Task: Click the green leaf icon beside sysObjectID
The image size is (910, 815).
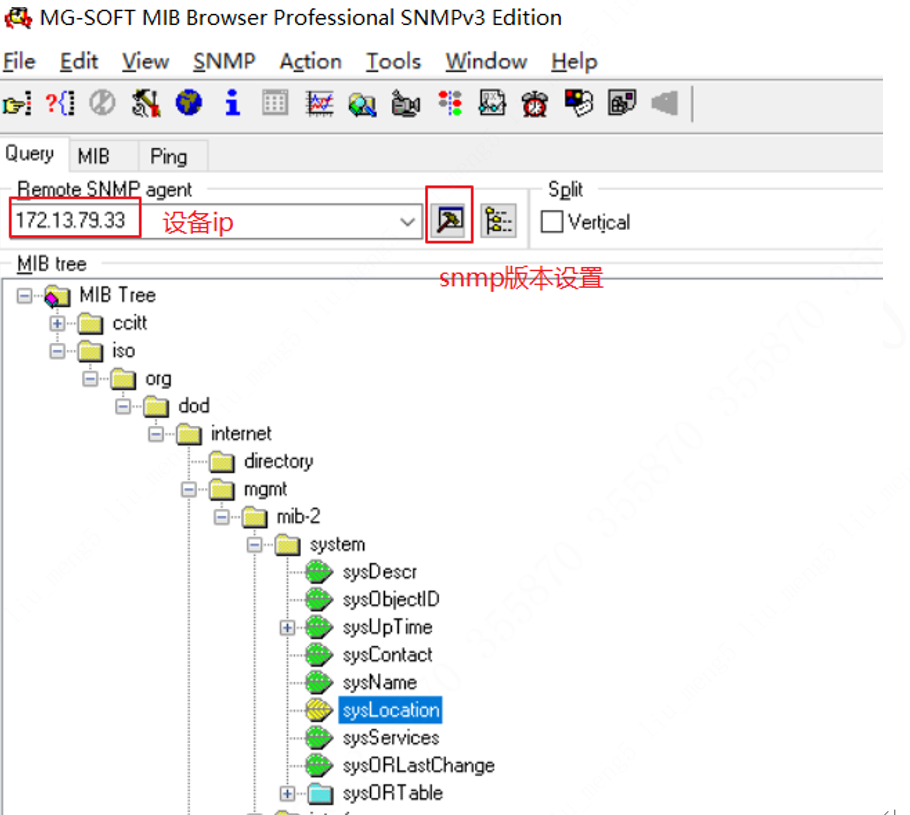Action: (x=319, y=600)
